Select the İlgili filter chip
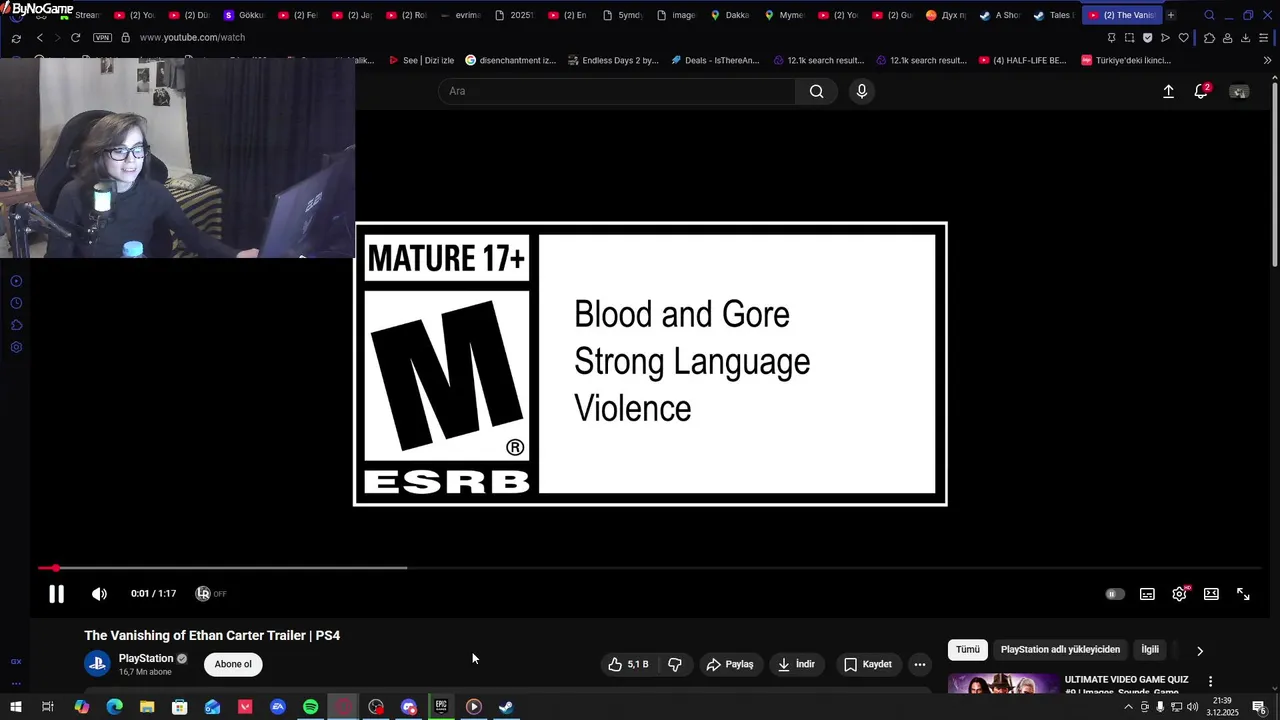 [x=1150, y=649]
